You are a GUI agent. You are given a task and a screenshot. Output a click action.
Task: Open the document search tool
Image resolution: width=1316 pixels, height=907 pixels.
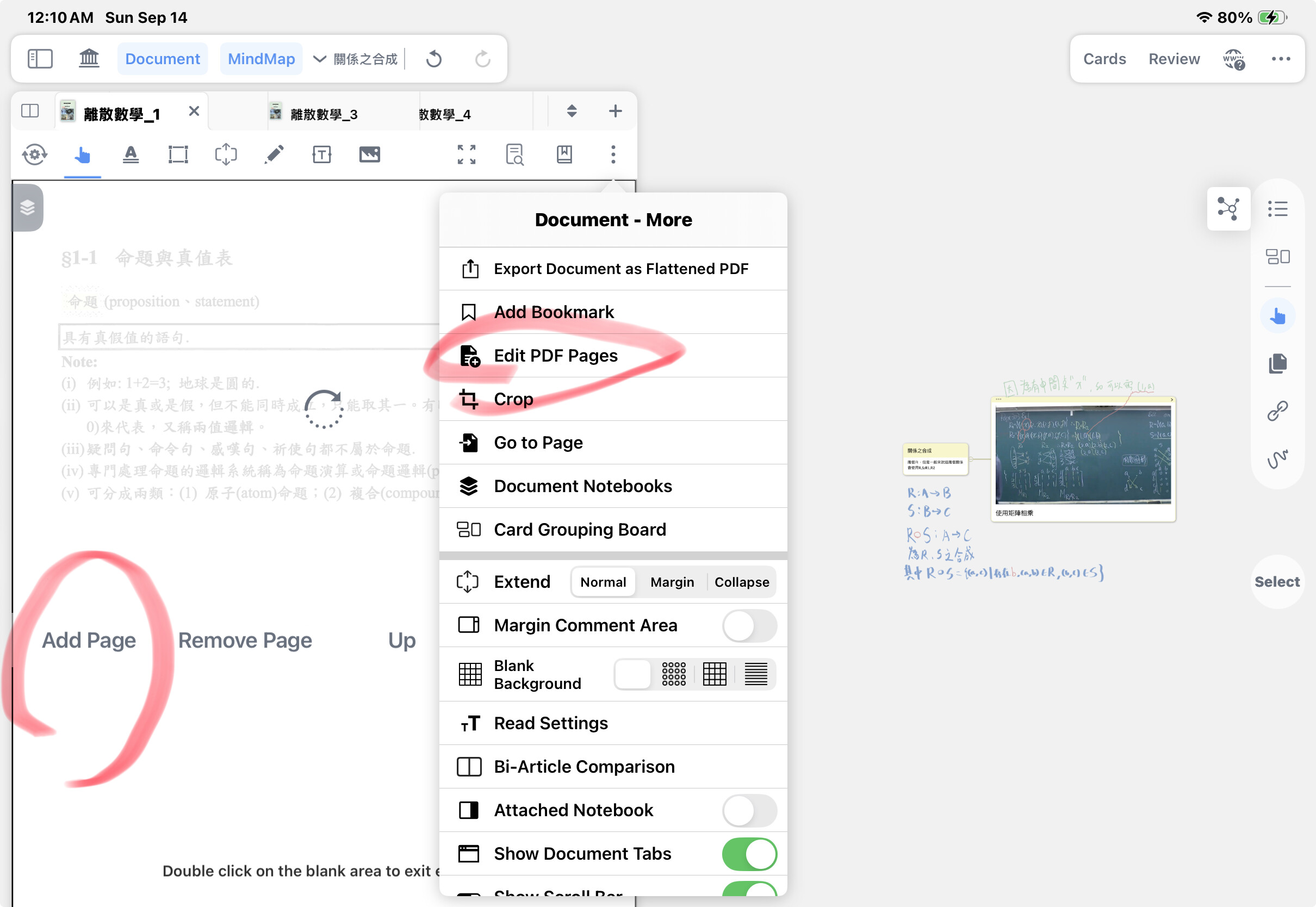(515, 154)
